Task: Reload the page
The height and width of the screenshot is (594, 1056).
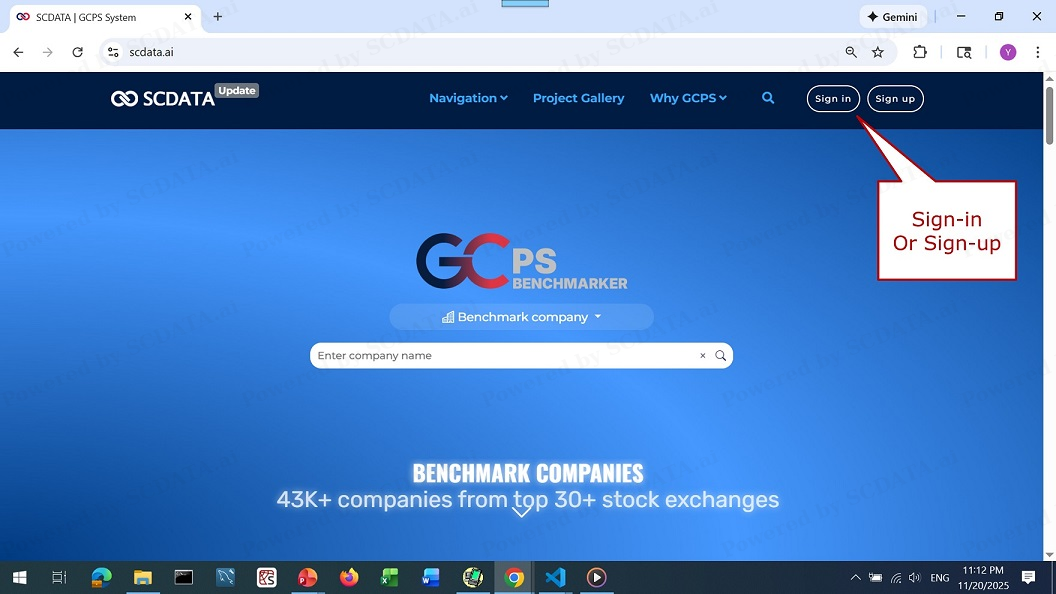Action: [x=78, y=52]
